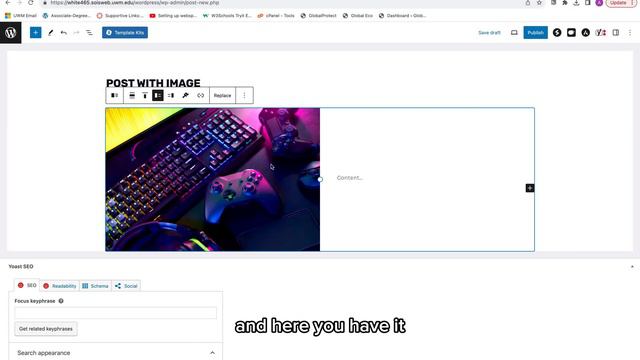Switch to the Schema tab
Viewport: 640px width, 360px height.
point(95,286)
